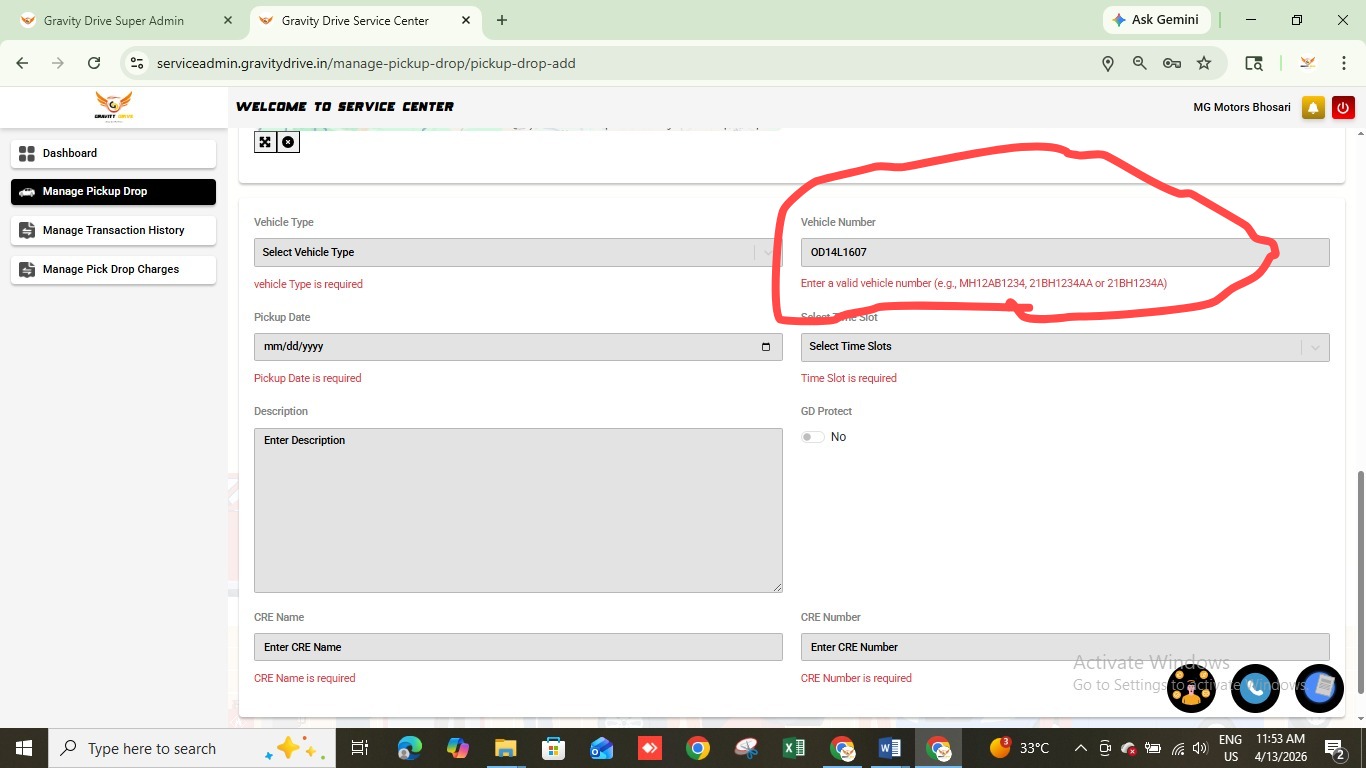Open Excel from the Windows taskbar
The image size is (1366, 768).
793,748
